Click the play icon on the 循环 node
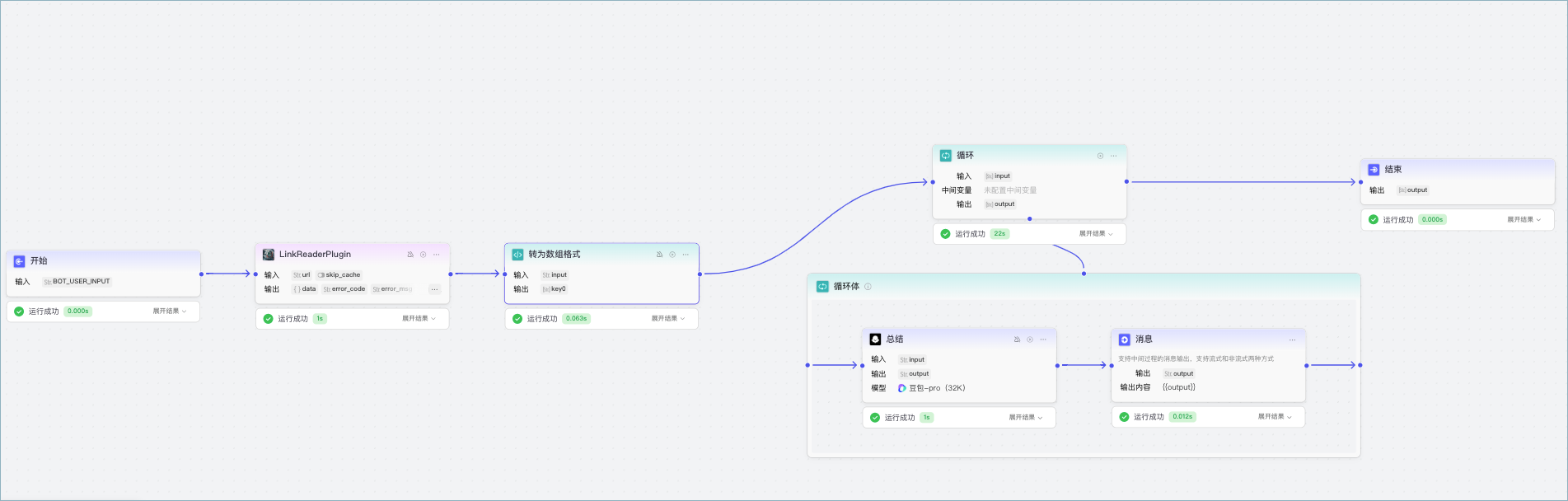Viewport: 1568px width, 501px height. pos(1100,156)
